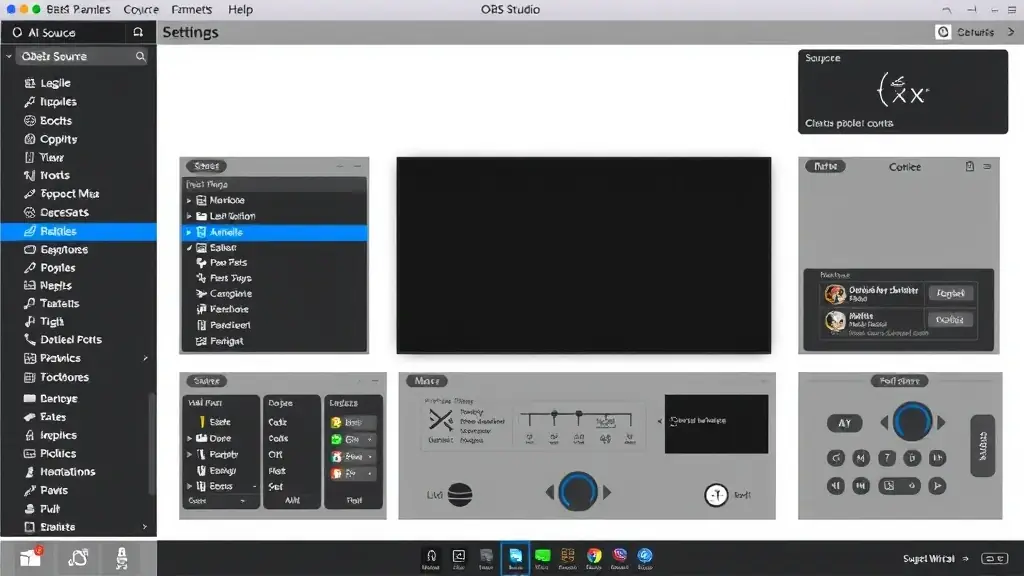This screenshot has height=576, width=1024.
Task: Click the blue dial in Mixer panel
Action: (577, 492)
